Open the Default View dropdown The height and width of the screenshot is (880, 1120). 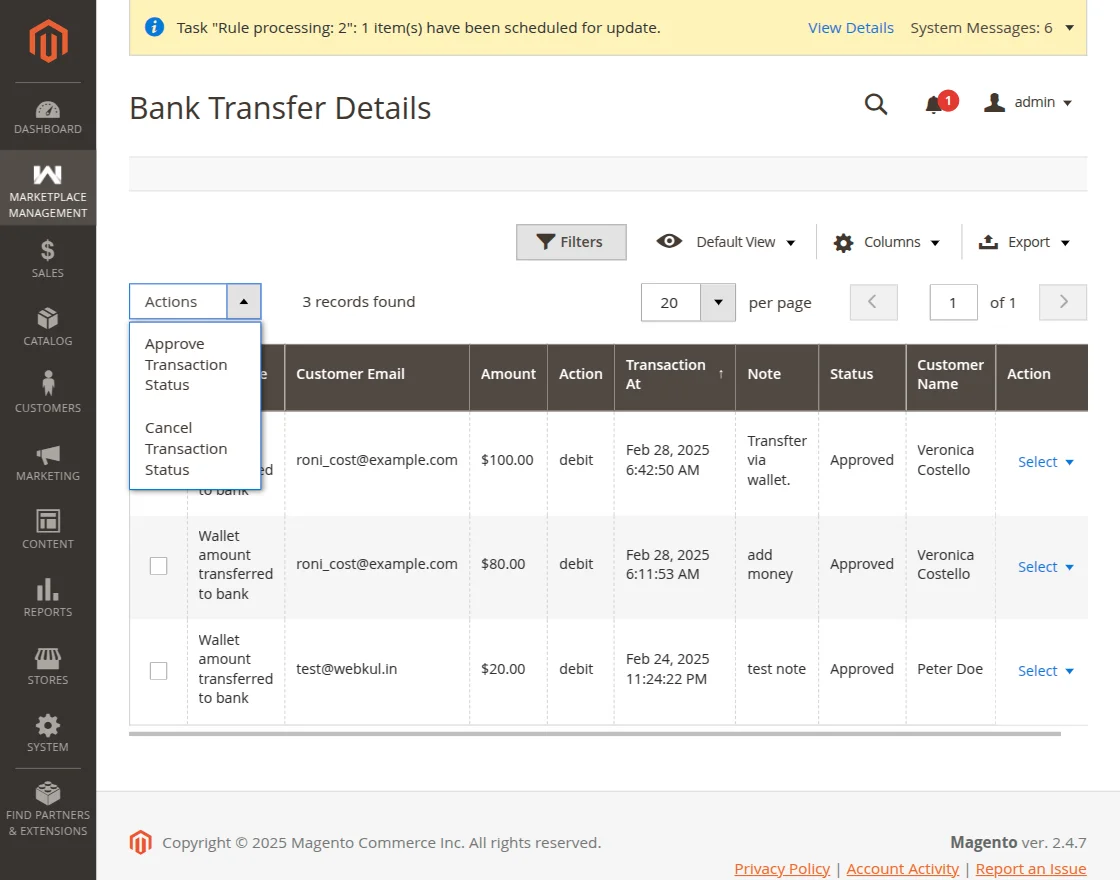pyautogui.click(x=737, y=242)
